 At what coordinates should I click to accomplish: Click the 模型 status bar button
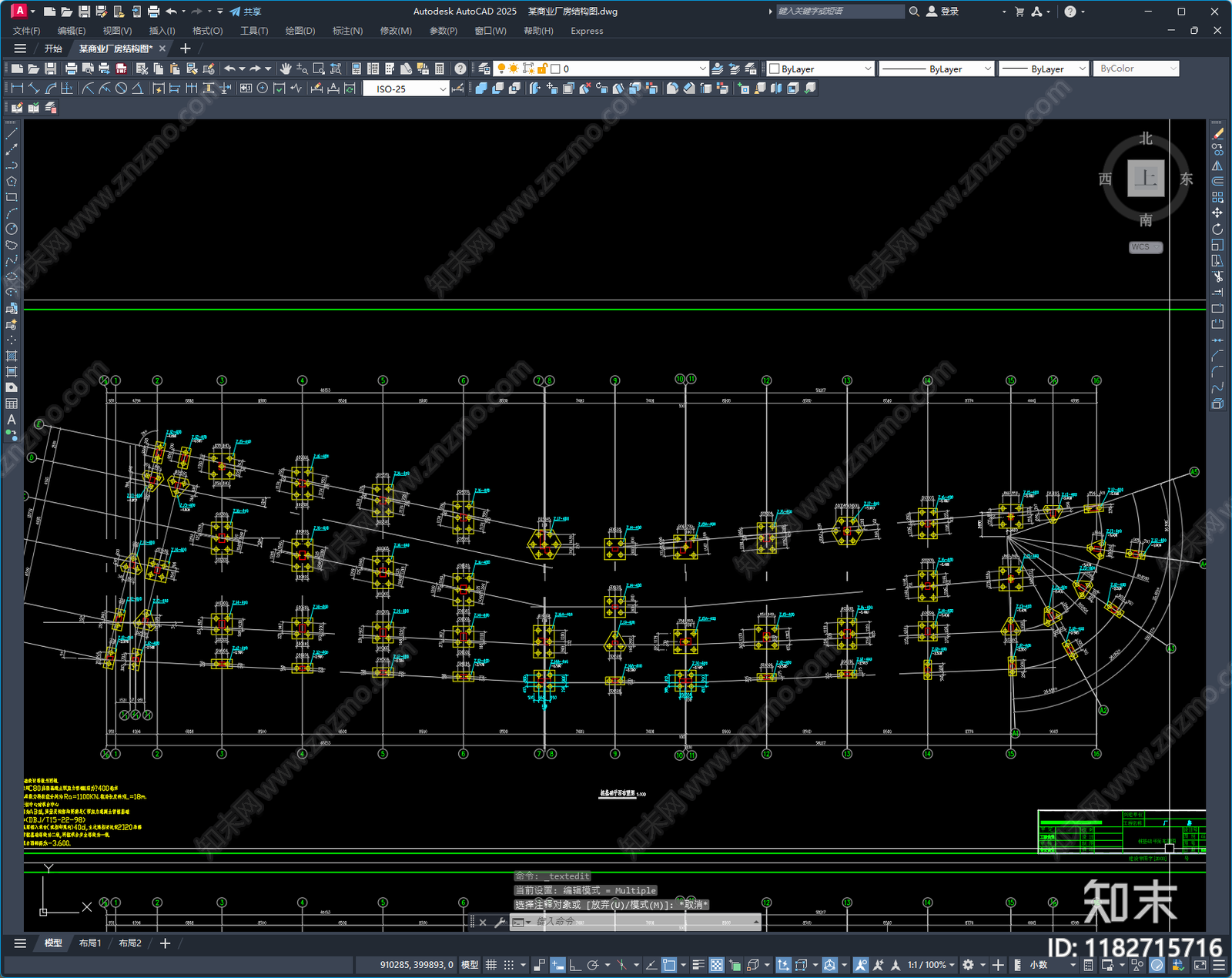(470, 965)
